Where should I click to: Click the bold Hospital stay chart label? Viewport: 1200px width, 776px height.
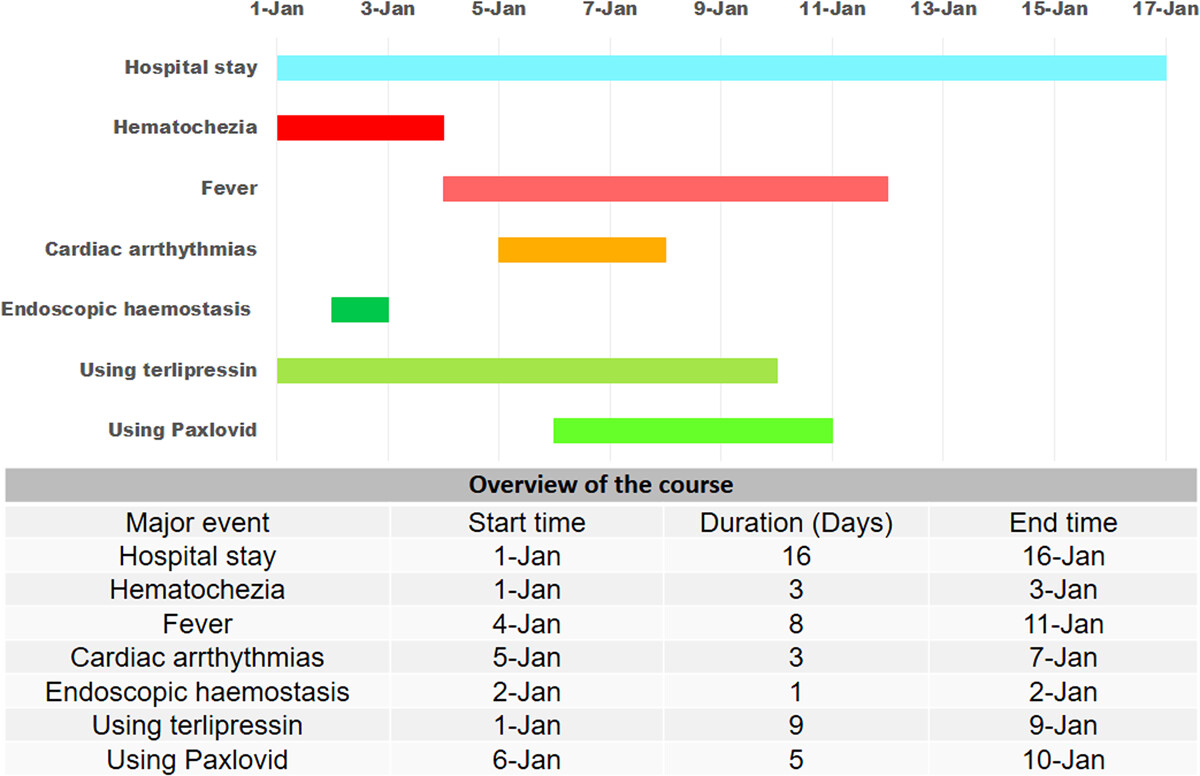click(x=191, y=68)
